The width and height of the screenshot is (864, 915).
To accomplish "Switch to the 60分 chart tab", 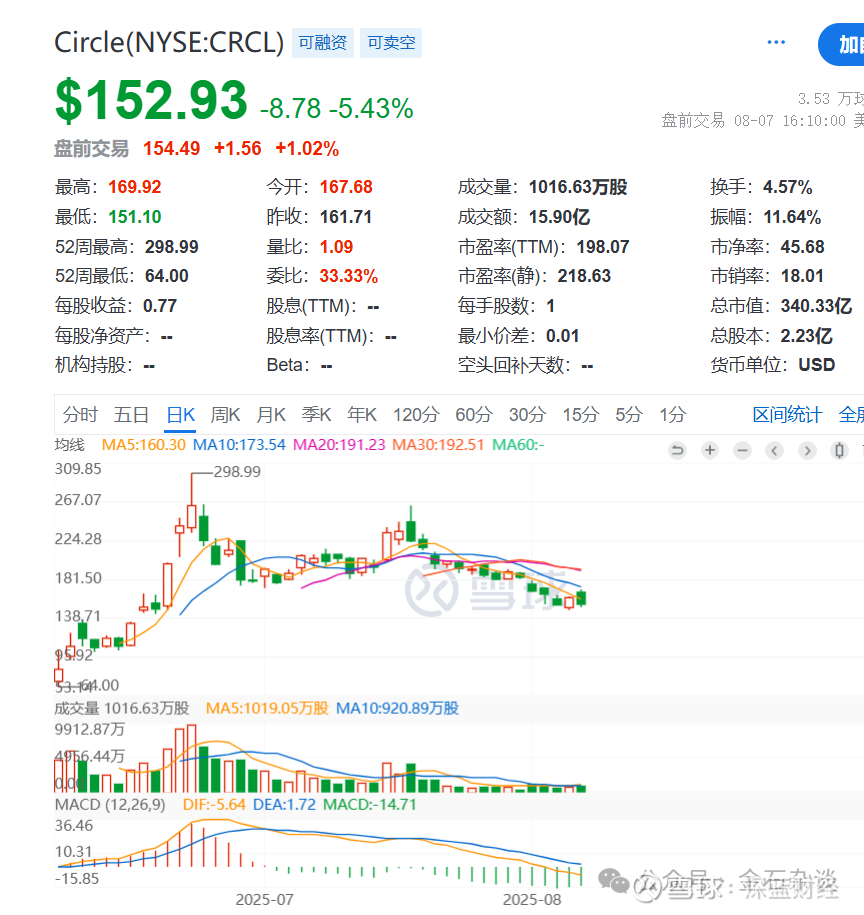I will click(x=474, y=415).
